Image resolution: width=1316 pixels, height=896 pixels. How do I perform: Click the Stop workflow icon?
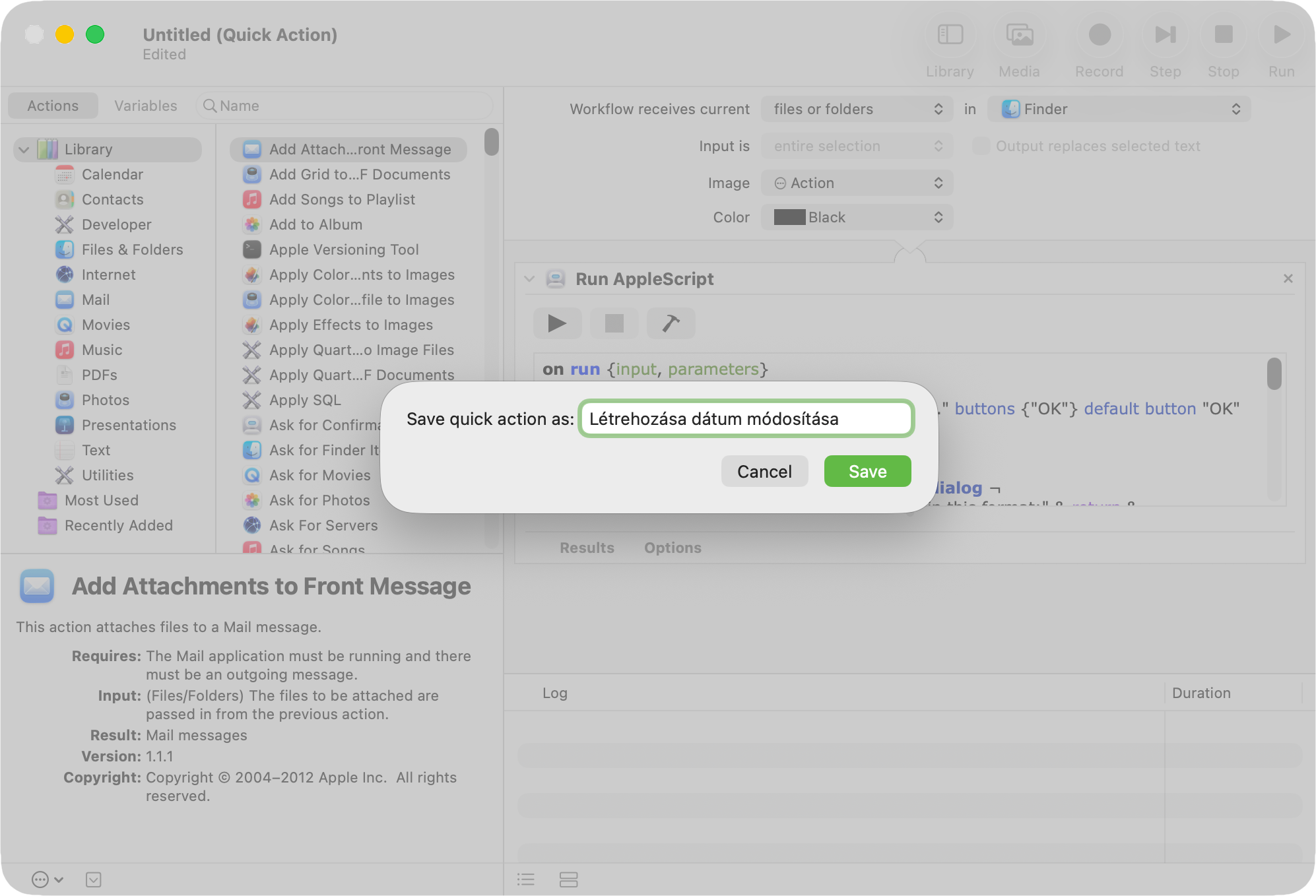(x=1223, y=35)
